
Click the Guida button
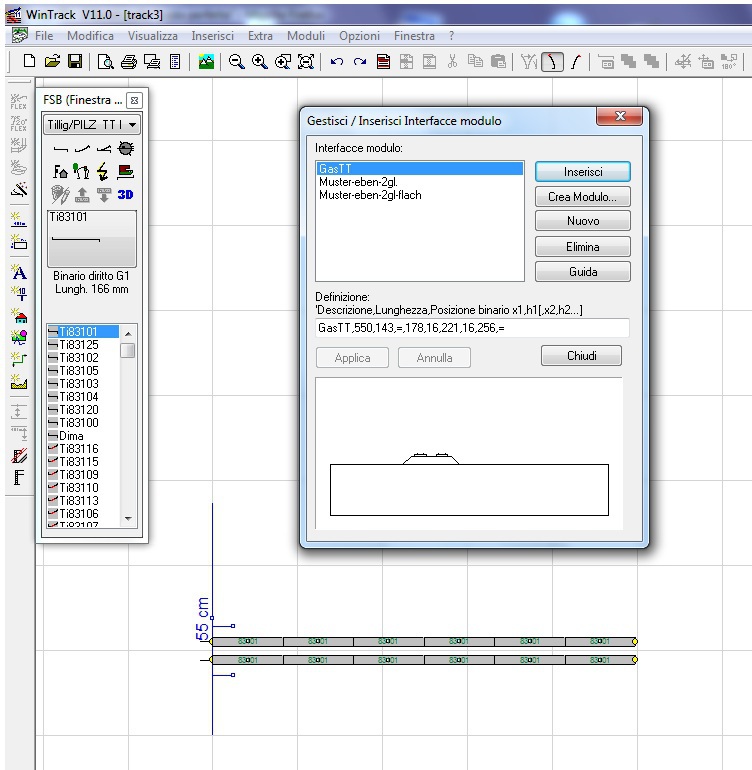coord(583,272)
